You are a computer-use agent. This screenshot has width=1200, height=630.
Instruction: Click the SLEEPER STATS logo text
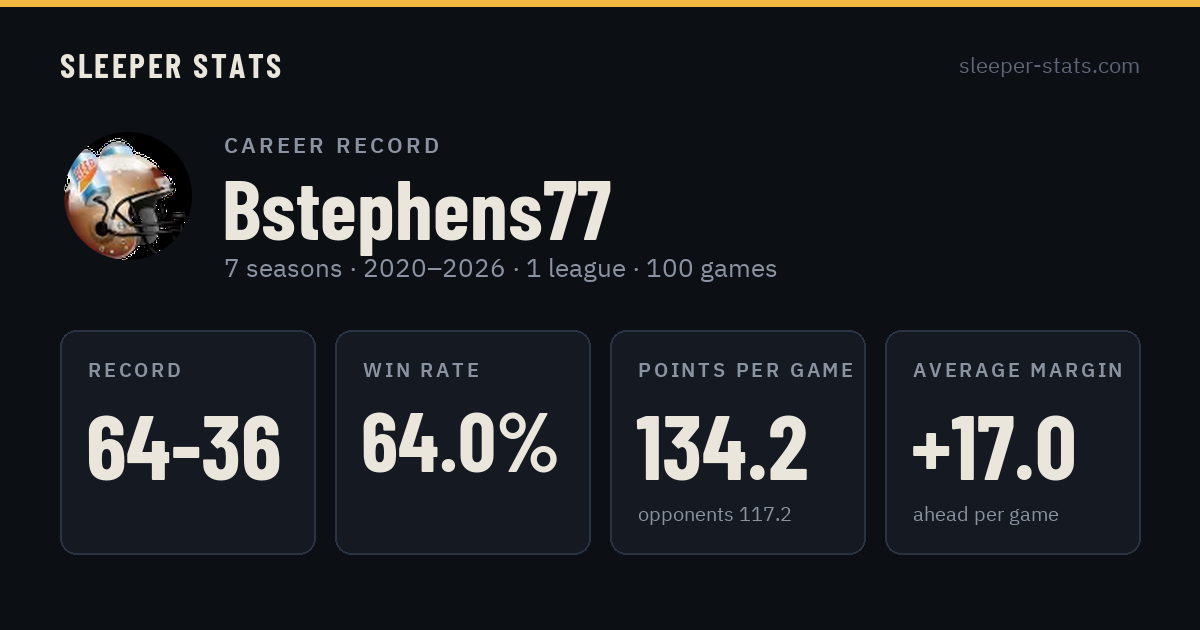pyautogui.click(x=171, y=66)
